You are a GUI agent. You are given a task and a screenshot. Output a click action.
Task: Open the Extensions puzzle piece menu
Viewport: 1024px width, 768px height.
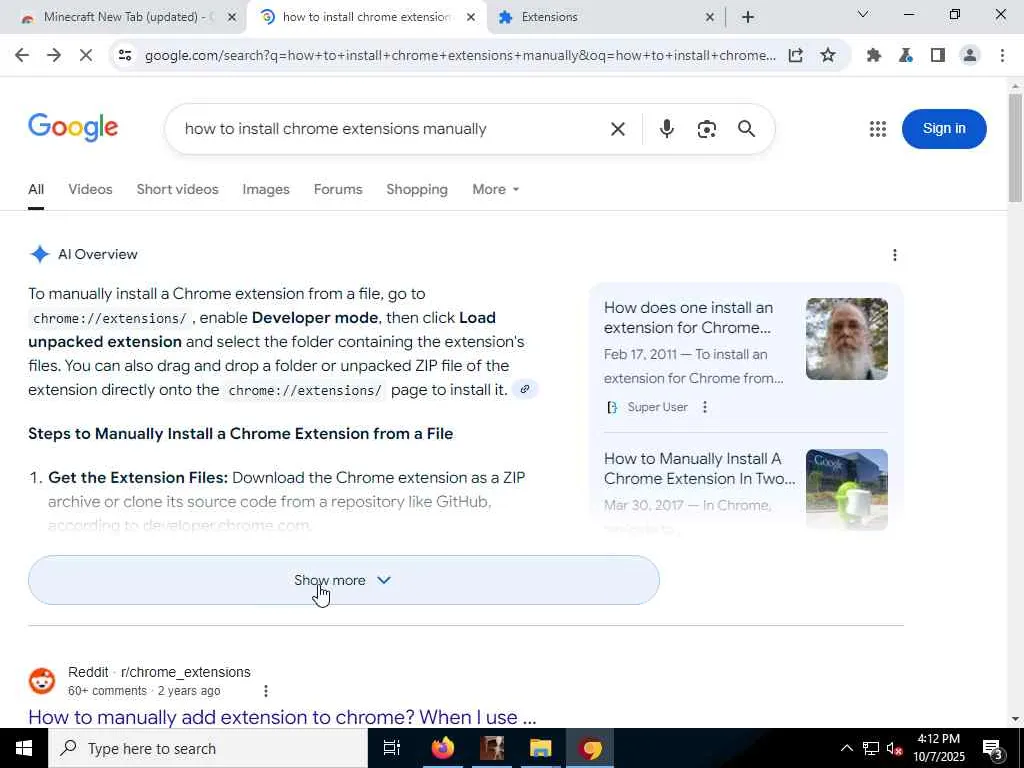[x=874, y=56]
